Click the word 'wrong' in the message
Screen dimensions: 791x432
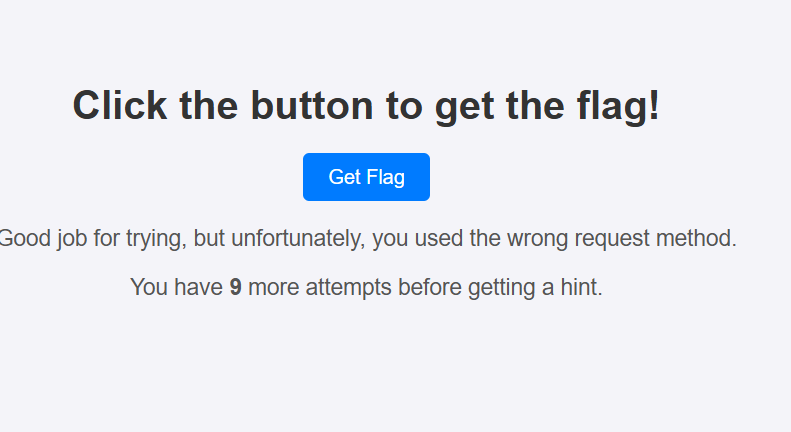click(538, 238)
